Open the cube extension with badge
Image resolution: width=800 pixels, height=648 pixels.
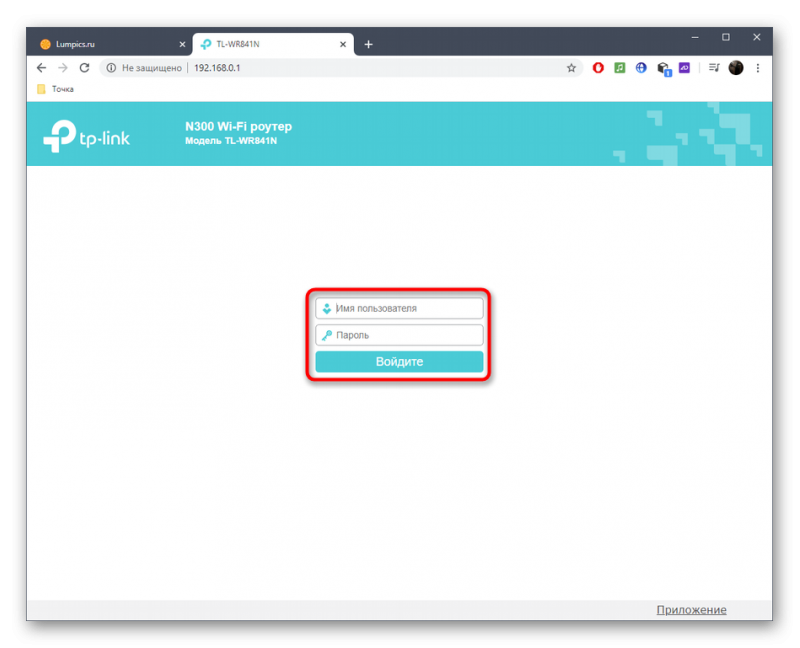pyautogui.click(x=663, y=68)
